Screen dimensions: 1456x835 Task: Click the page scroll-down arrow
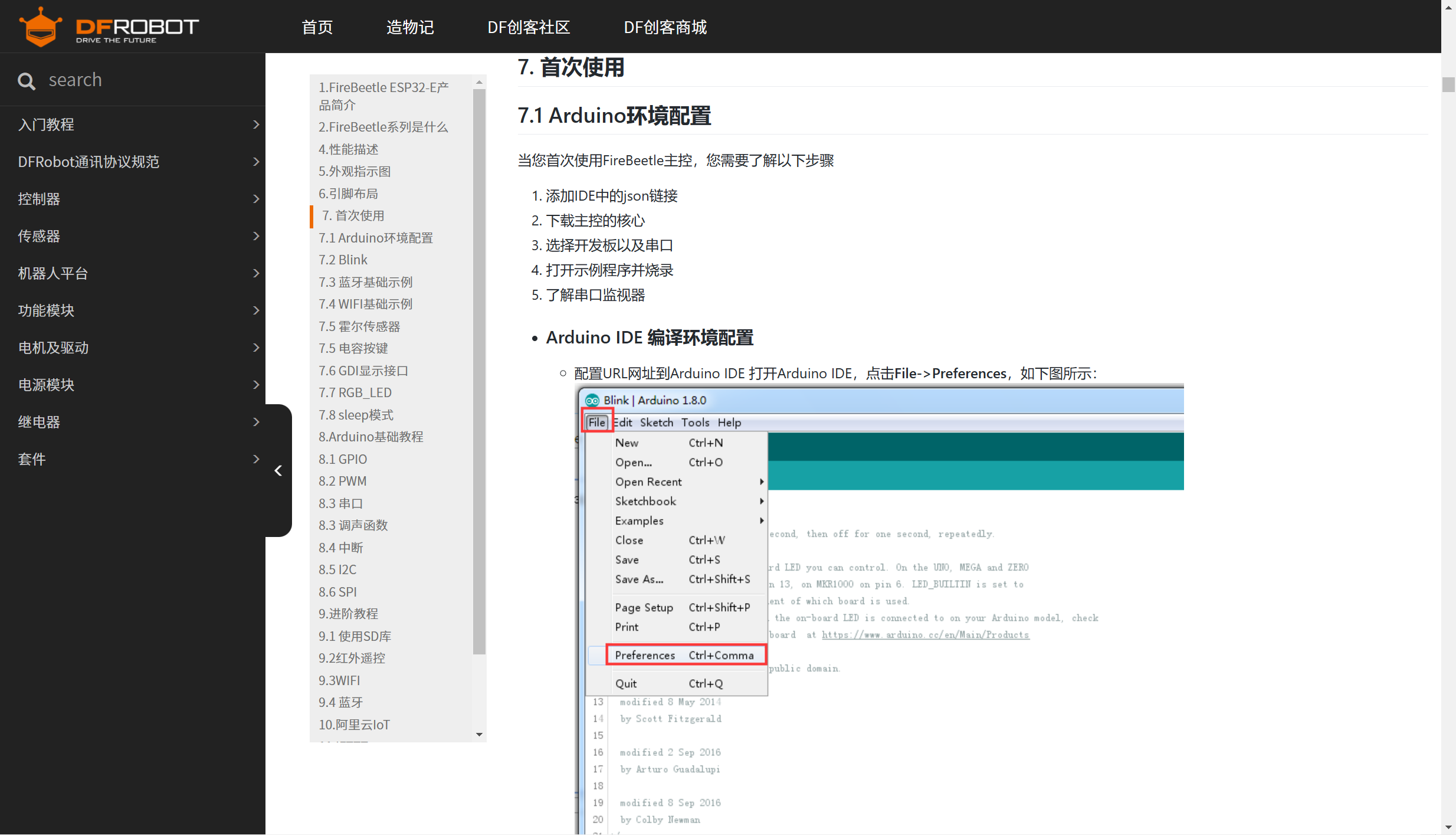1448,827
